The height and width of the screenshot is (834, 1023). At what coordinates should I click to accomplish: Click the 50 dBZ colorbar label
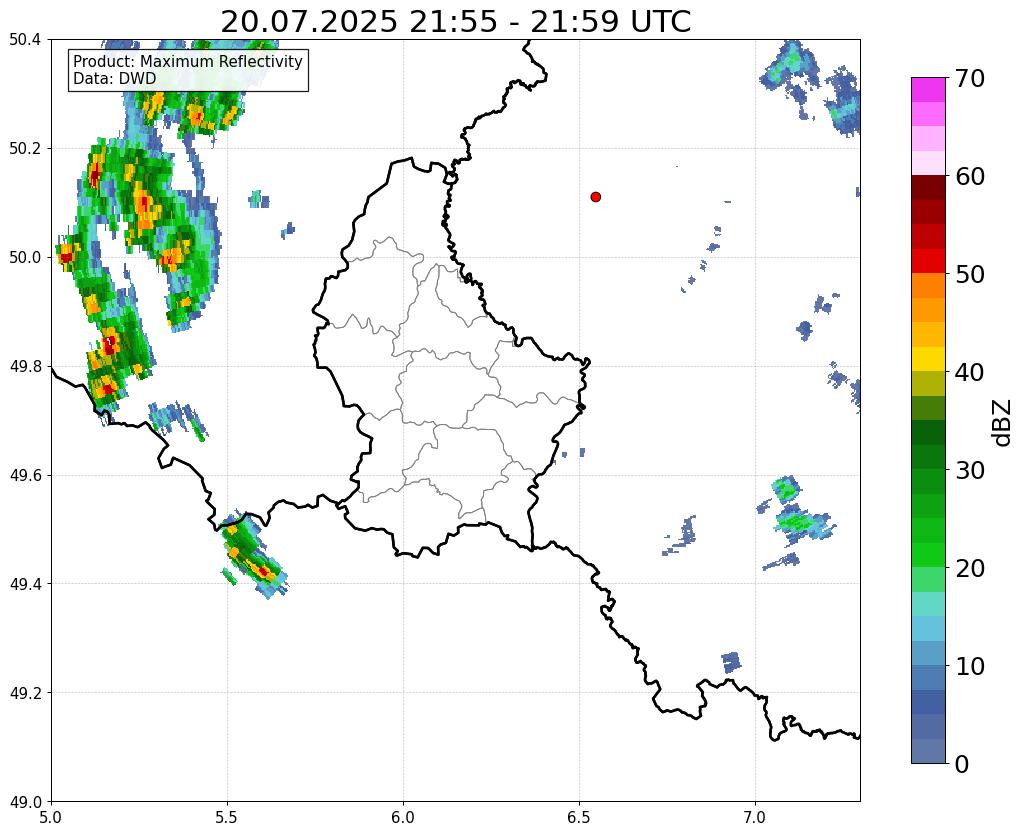point(969,274)
